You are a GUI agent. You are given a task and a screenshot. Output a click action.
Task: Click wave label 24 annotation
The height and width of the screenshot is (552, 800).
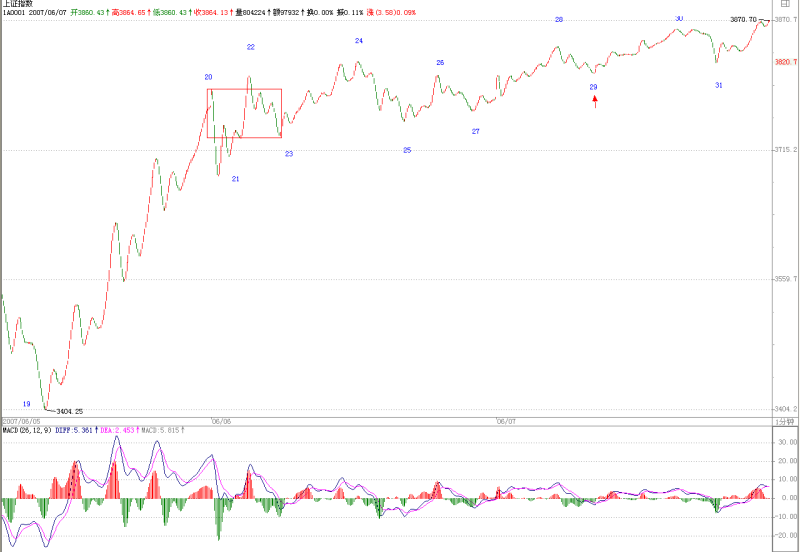pos(359,41)
